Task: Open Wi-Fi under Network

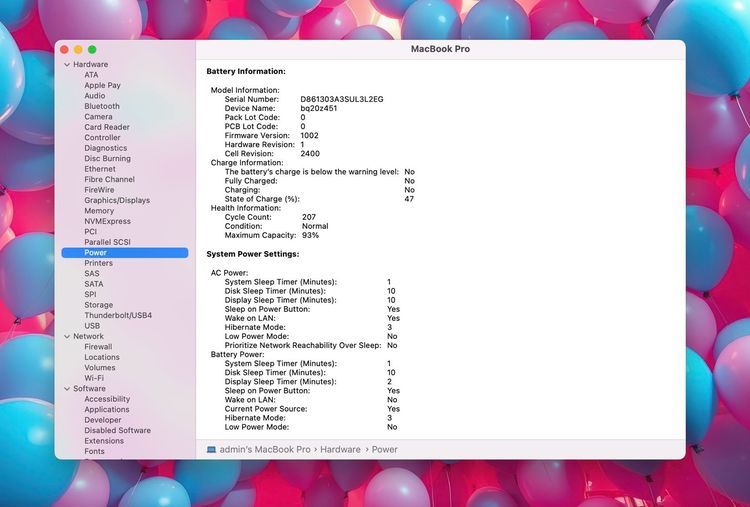Action: (x=94, y=378)
